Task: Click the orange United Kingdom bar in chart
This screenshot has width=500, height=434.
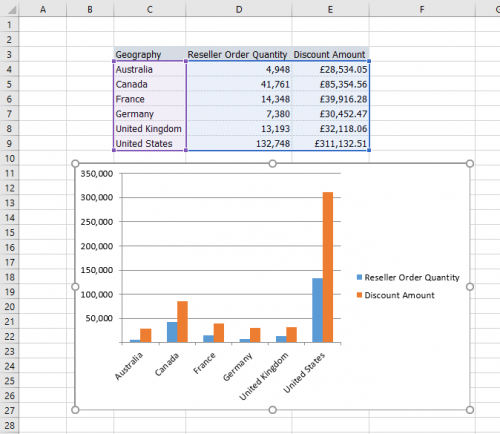Action: [x=291, y=335]
